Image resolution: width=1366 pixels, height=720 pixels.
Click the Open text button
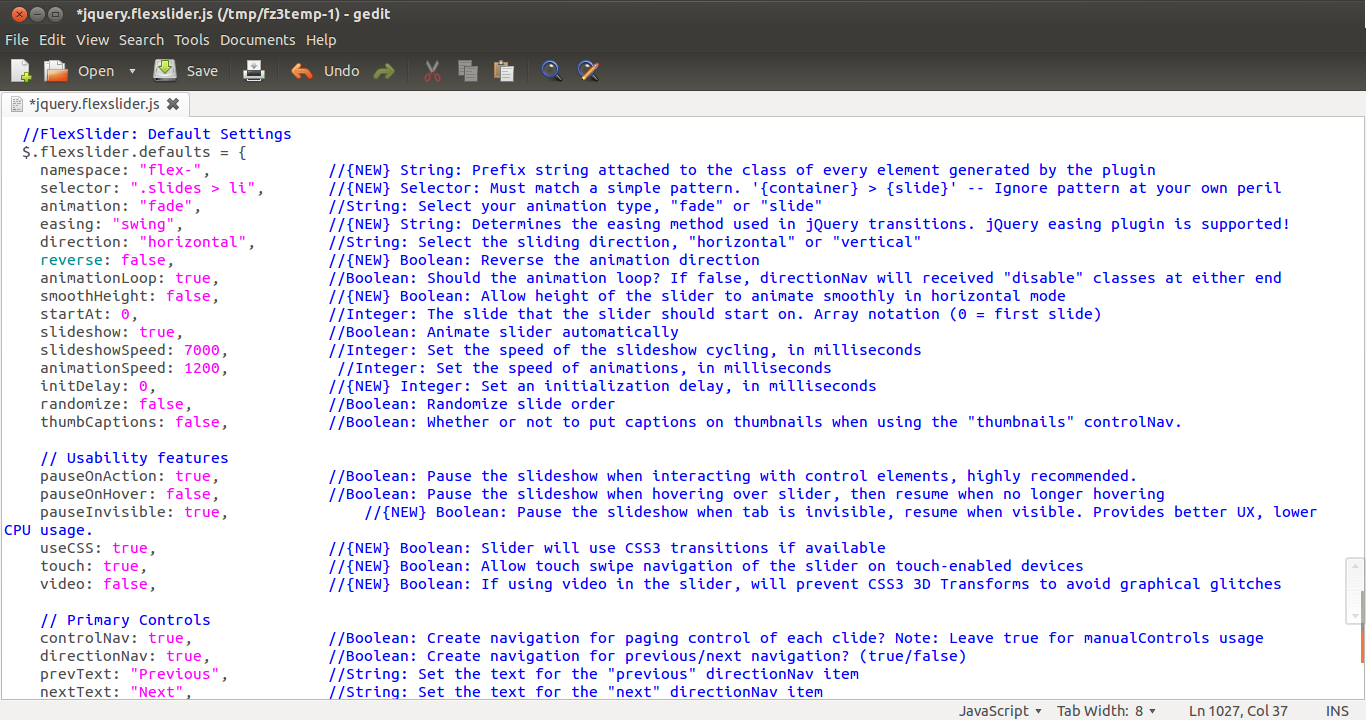(96, 71)
